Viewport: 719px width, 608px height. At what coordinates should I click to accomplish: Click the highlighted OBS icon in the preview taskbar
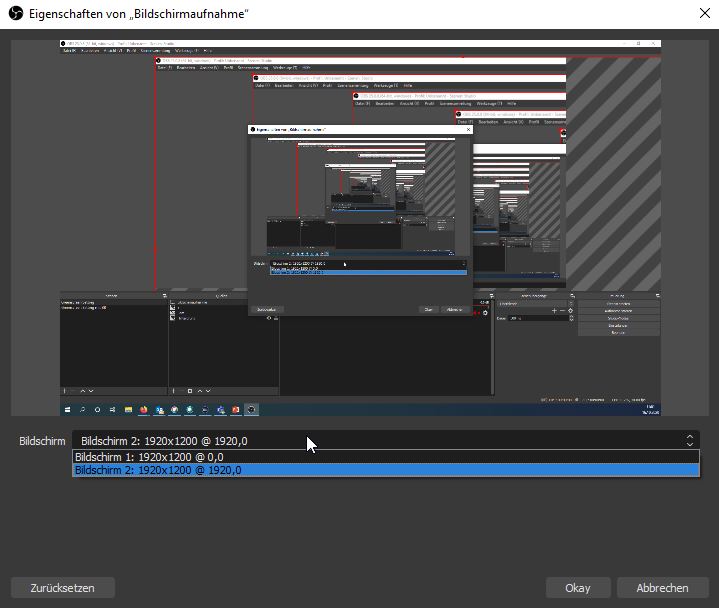(x=250, y=409)
